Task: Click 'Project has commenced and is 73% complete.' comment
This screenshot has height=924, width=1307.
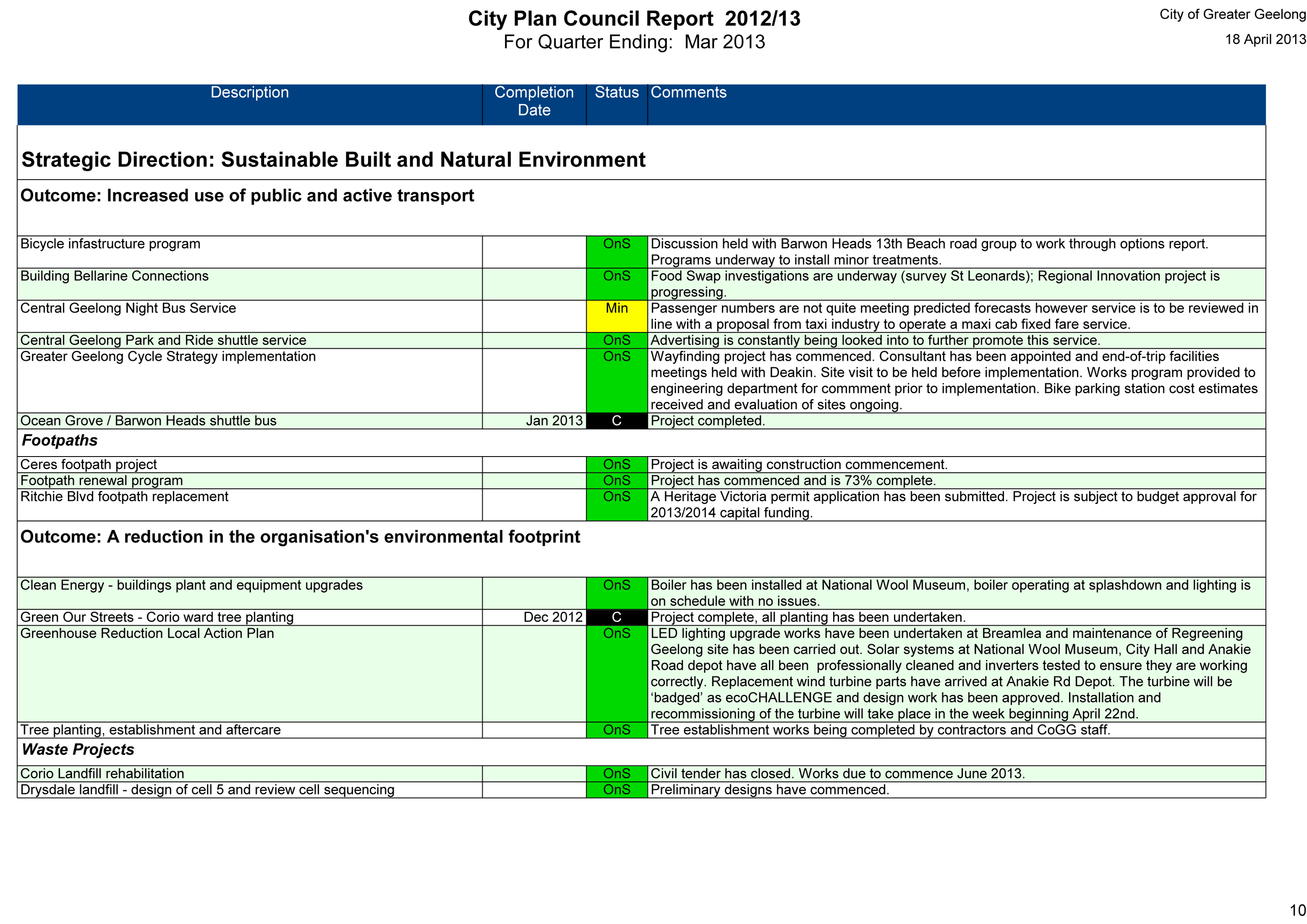Action: 793,481
